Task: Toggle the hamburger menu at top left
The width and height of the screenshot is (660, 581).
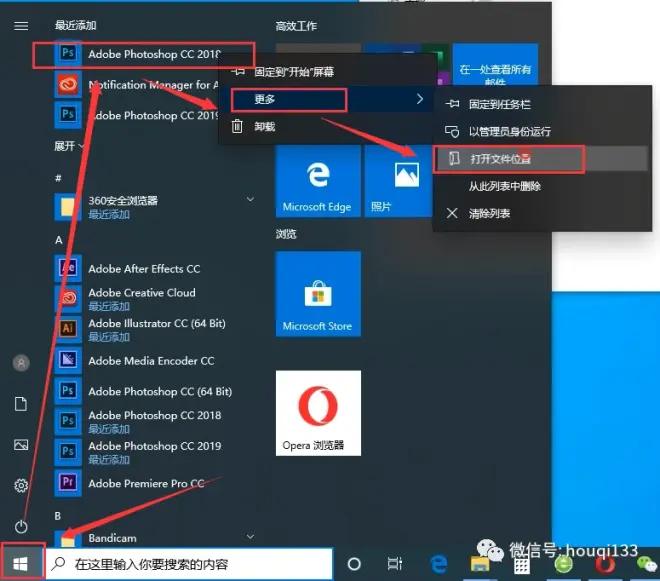Action: click(21, 26)
